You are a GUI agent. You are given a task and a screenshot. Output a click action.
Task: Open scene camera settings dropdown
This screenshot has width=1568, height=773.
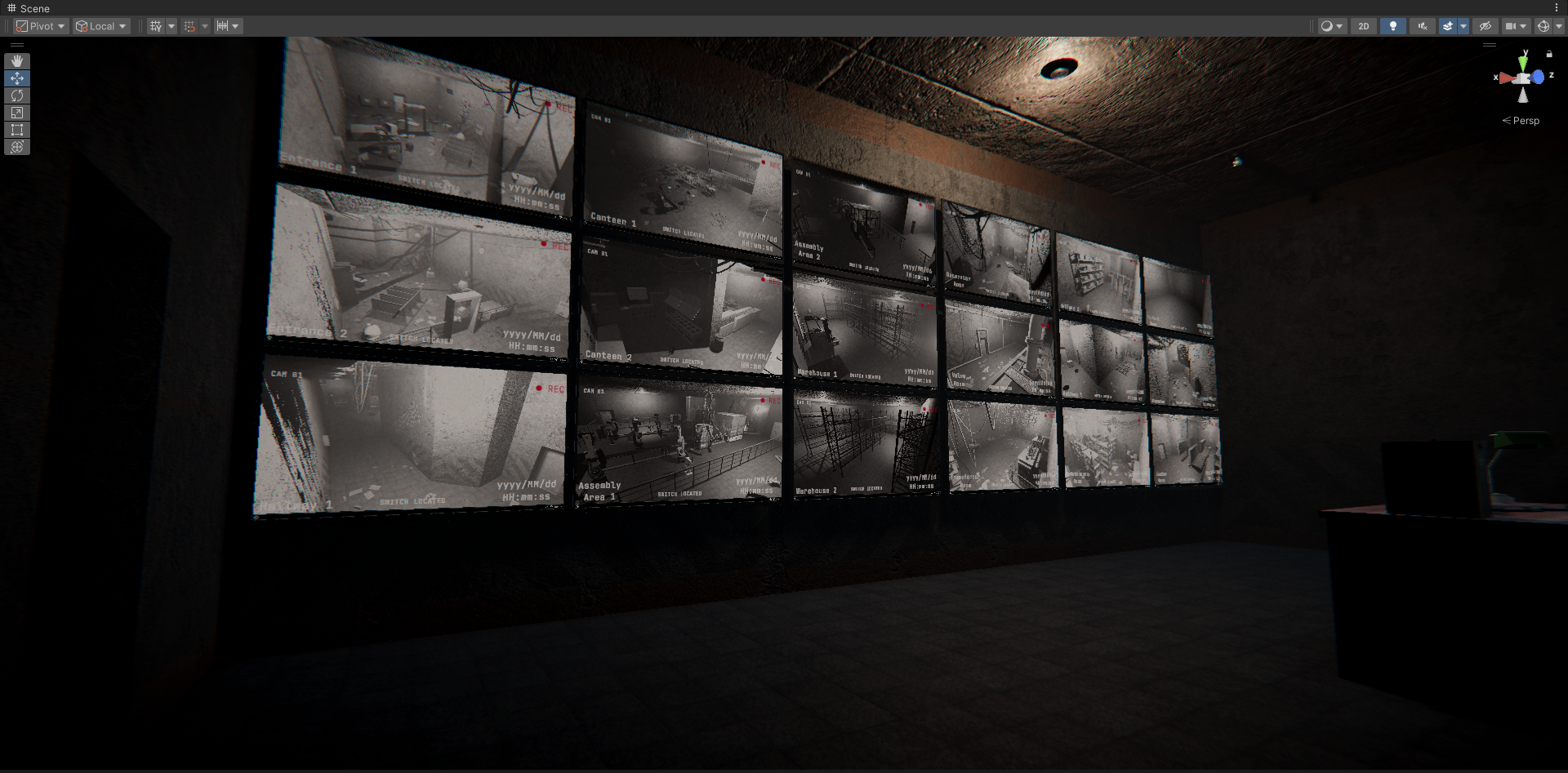point(1516,26)
